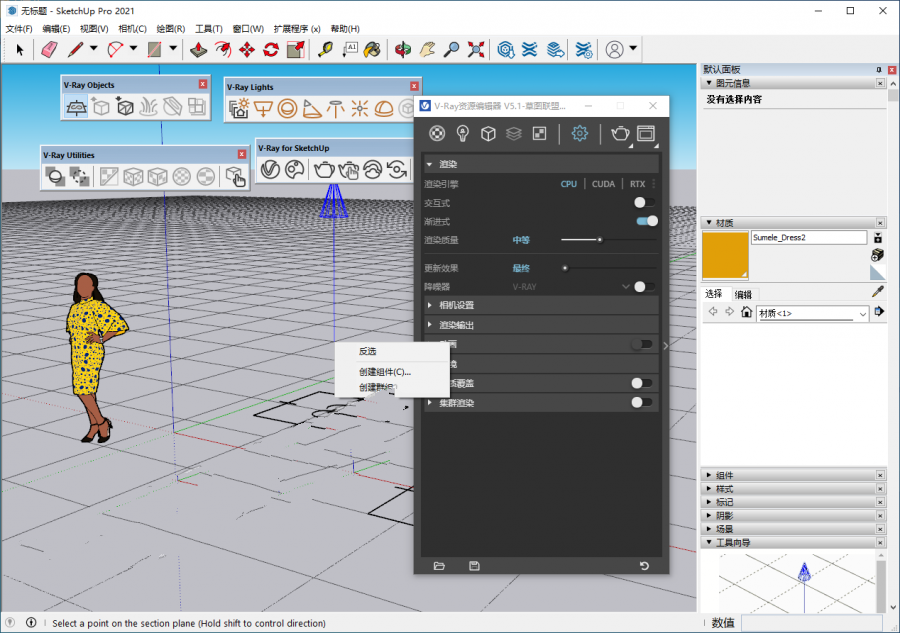Open the V-RAY denoiser type dropdown
Image resolution: width=900 pixels, height=633 pixels.
pyautogui.click(x=571, y=287)
